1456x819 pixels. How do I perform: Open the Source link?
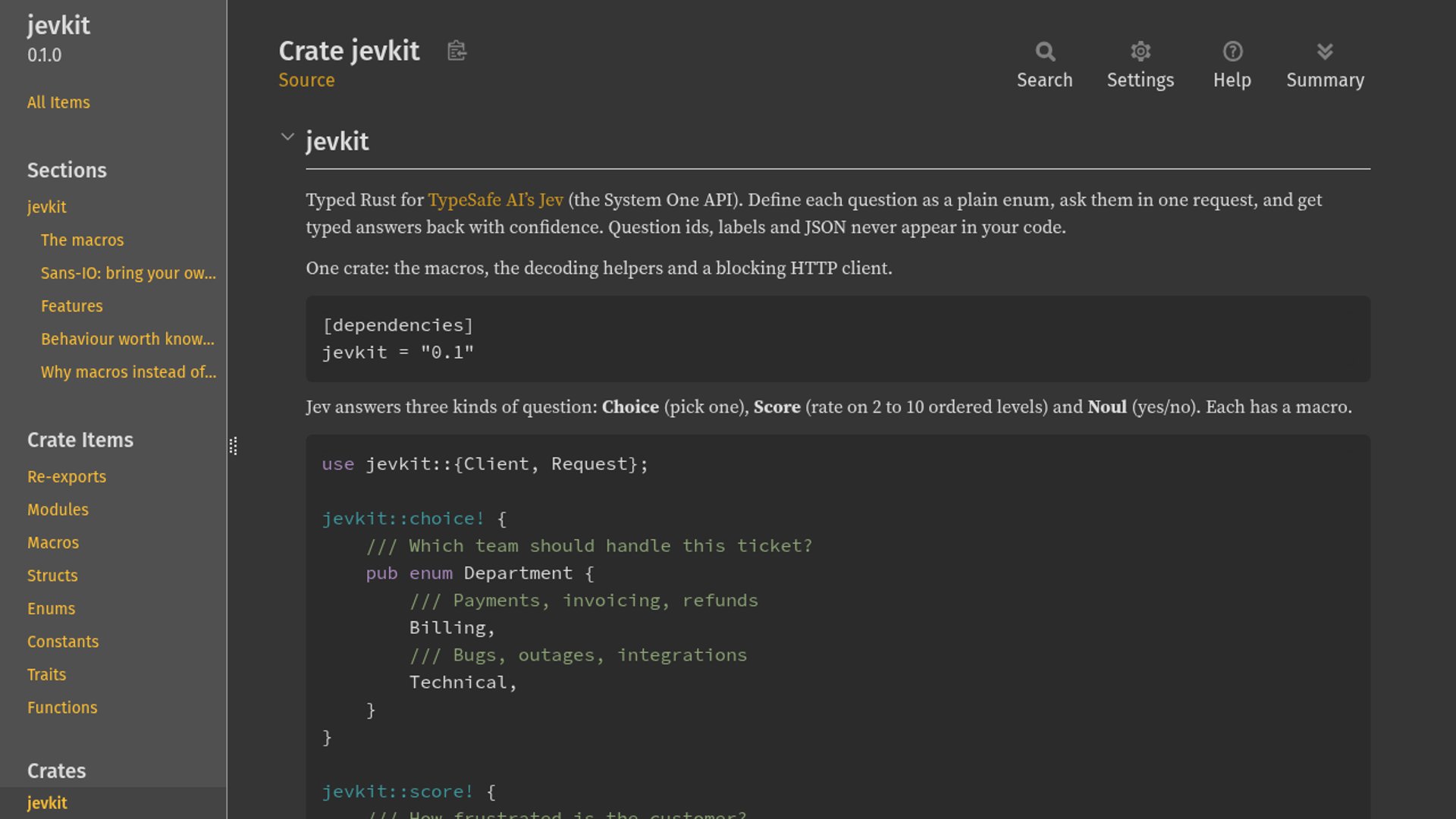(x=306, y=80)
